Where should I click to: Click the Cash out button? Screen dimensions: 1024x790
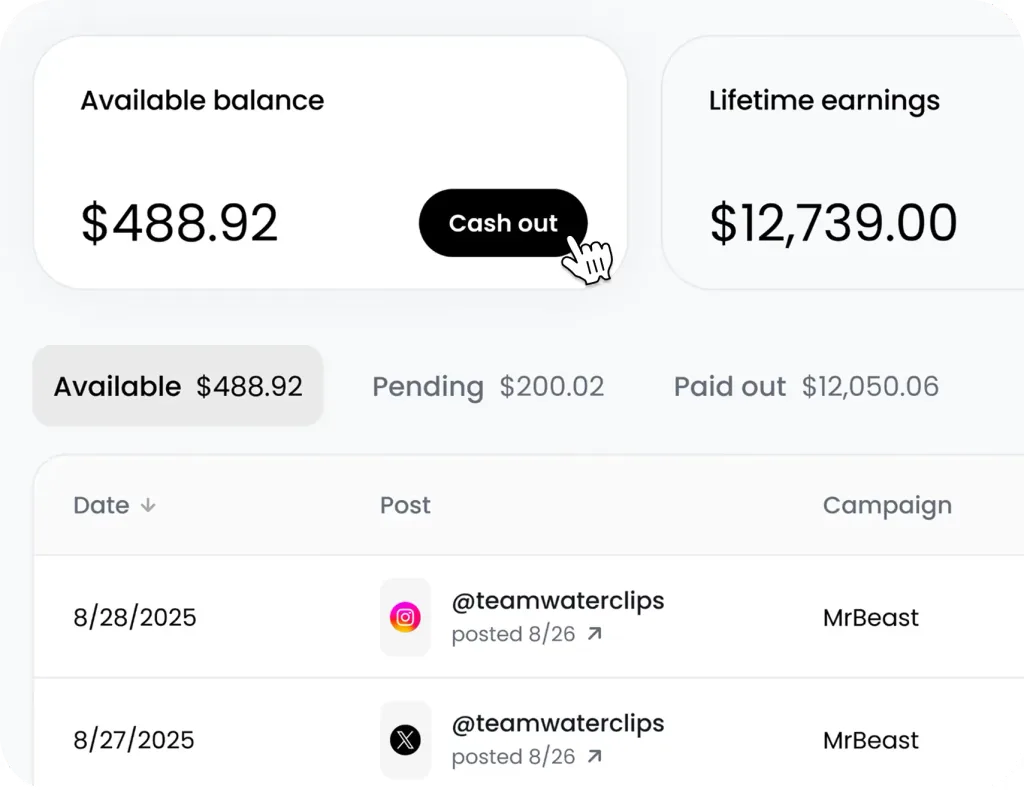pyautogui.click(x=502, y=223)
